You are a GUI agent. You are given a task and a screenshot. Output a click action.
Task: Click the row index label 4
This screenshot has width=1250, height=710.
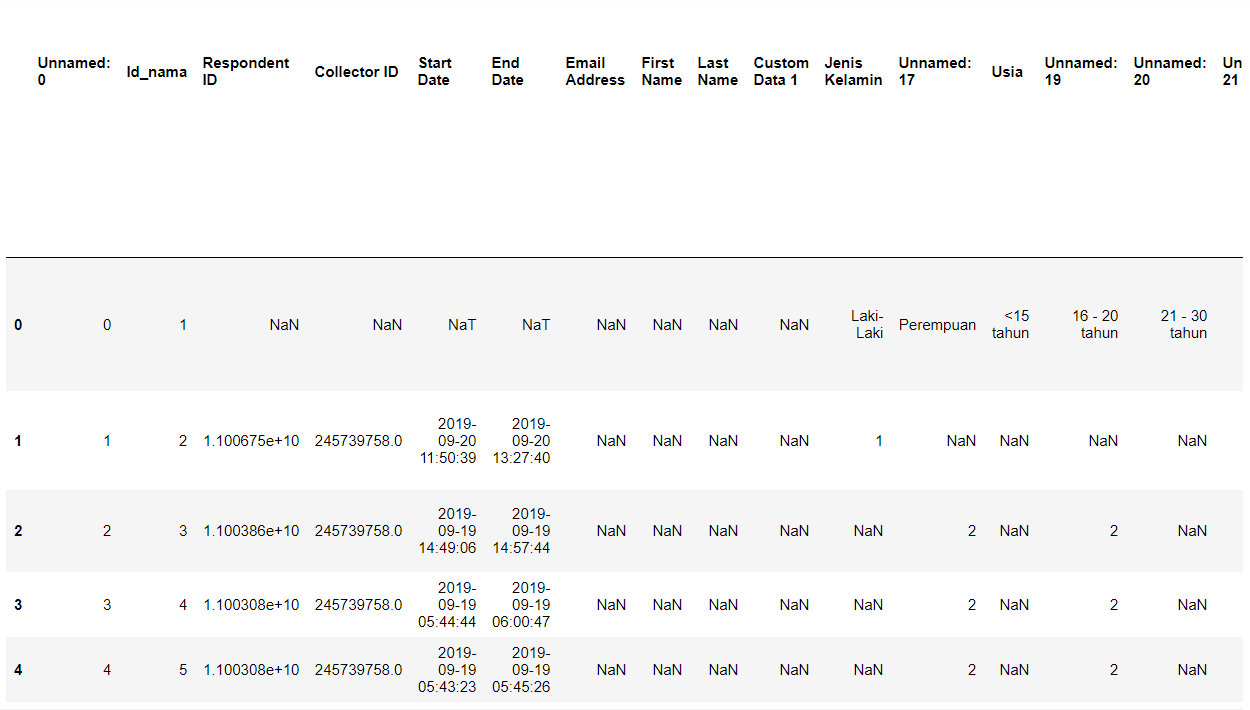[x=18, y=670]
